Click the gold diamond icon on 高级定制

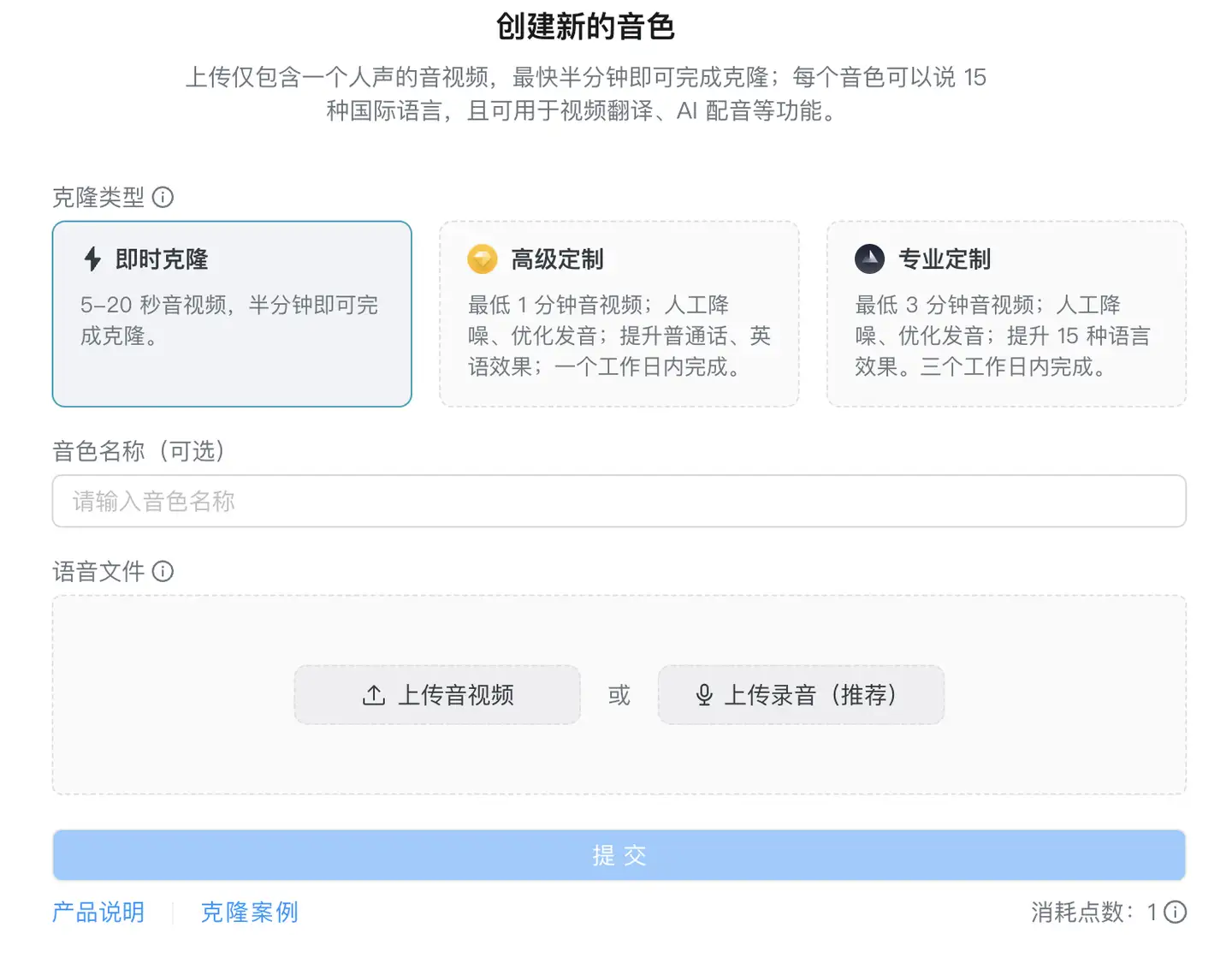coord(483,259)
